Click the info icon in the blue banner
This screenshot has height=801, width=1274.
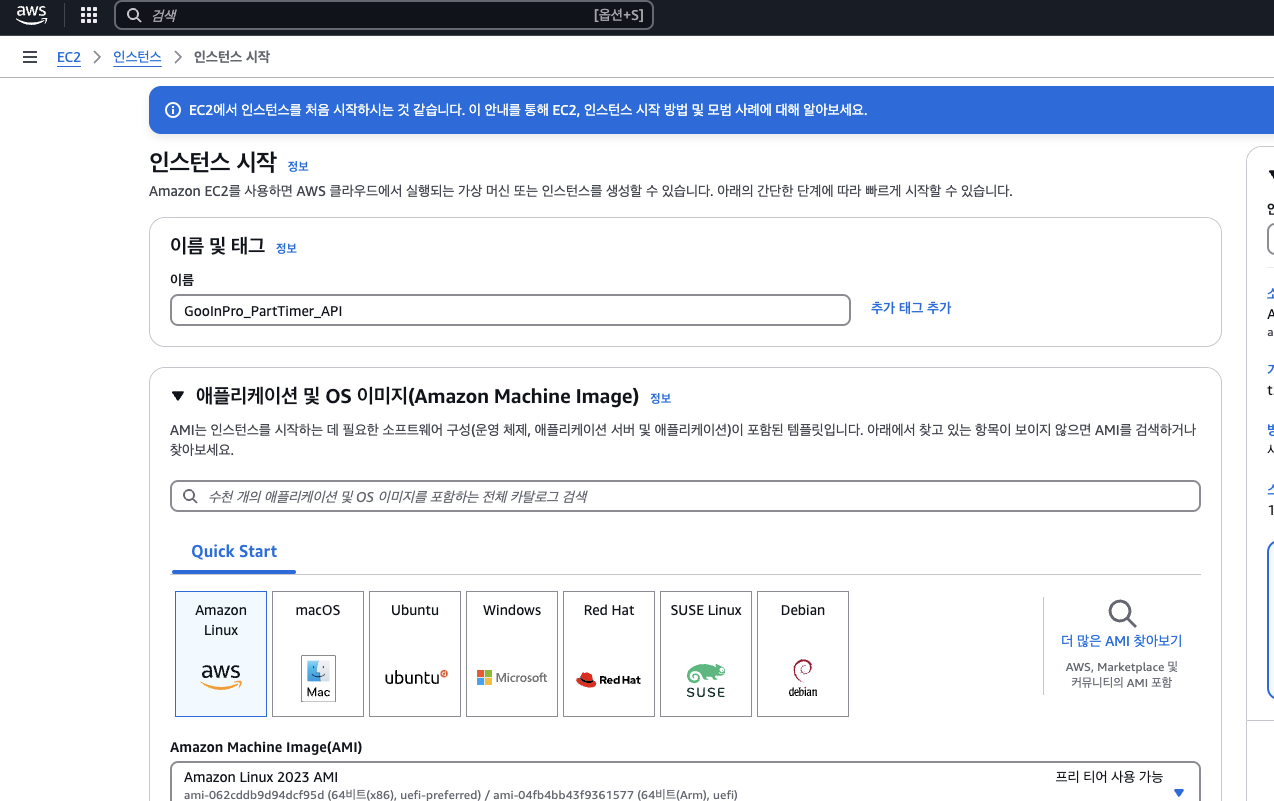point(172,110)
